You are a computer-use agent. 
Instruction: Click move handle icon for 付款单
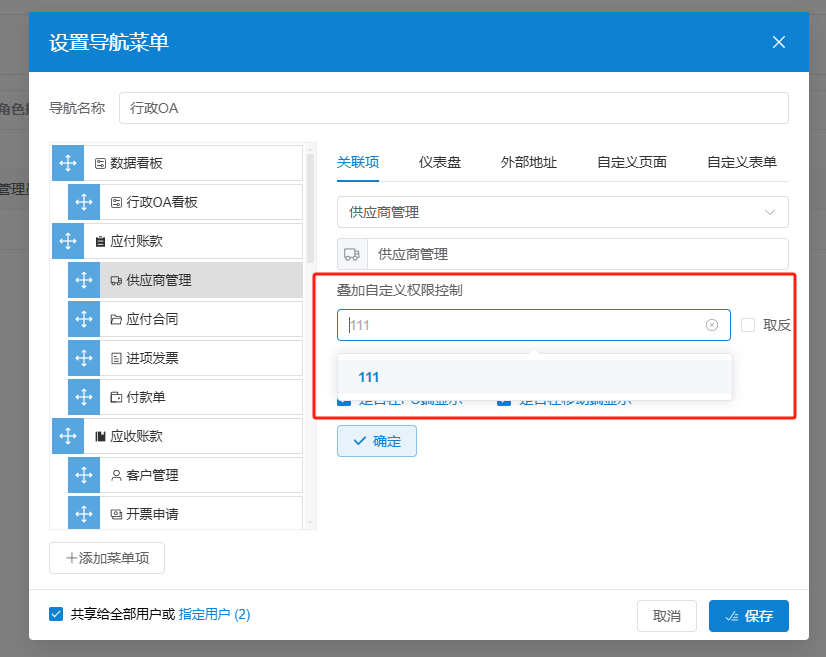pyautogui.click(x=84, y=397)
